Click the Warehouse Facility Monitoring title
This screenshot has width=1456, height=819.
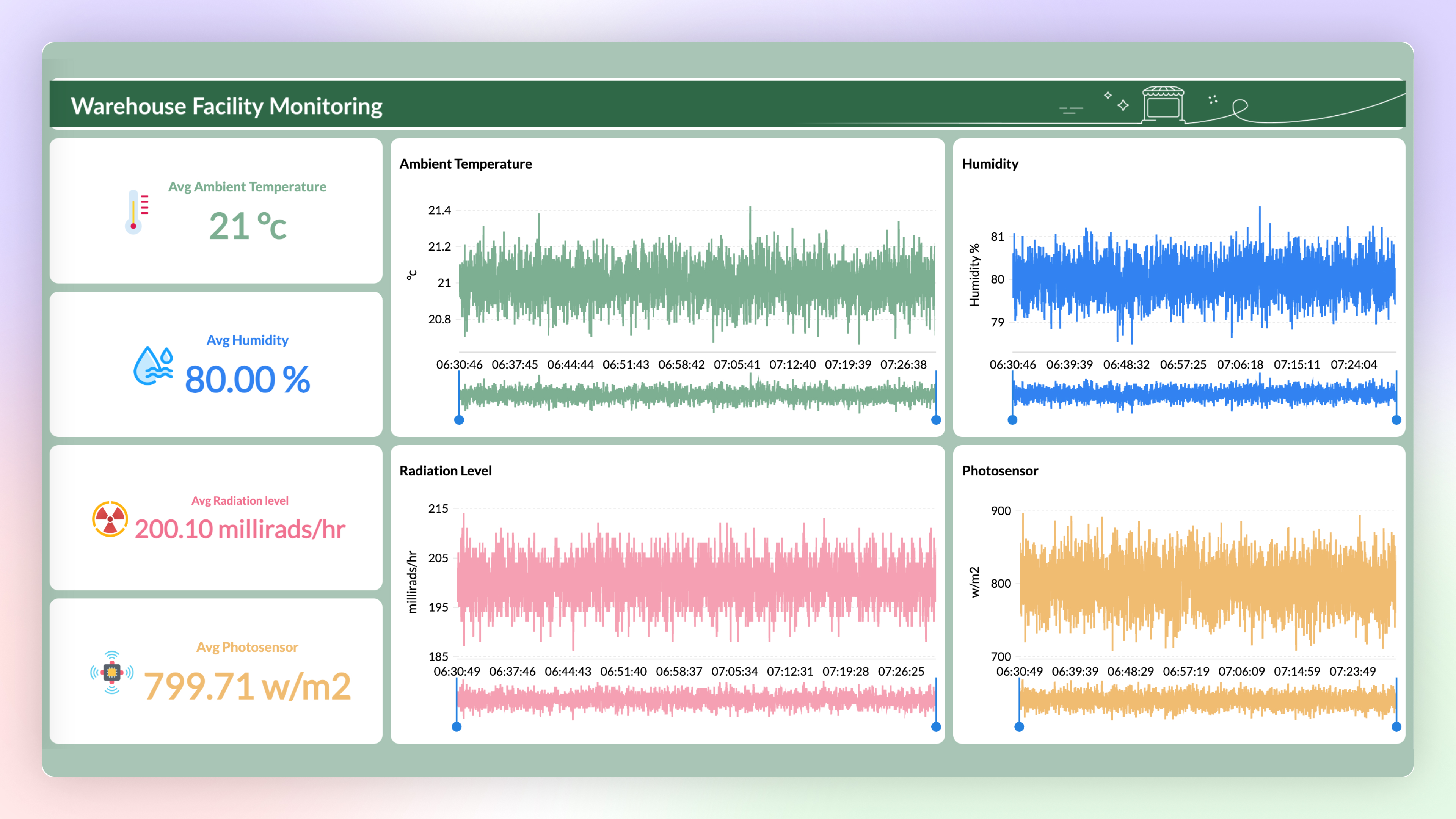[x=227, y=106]
